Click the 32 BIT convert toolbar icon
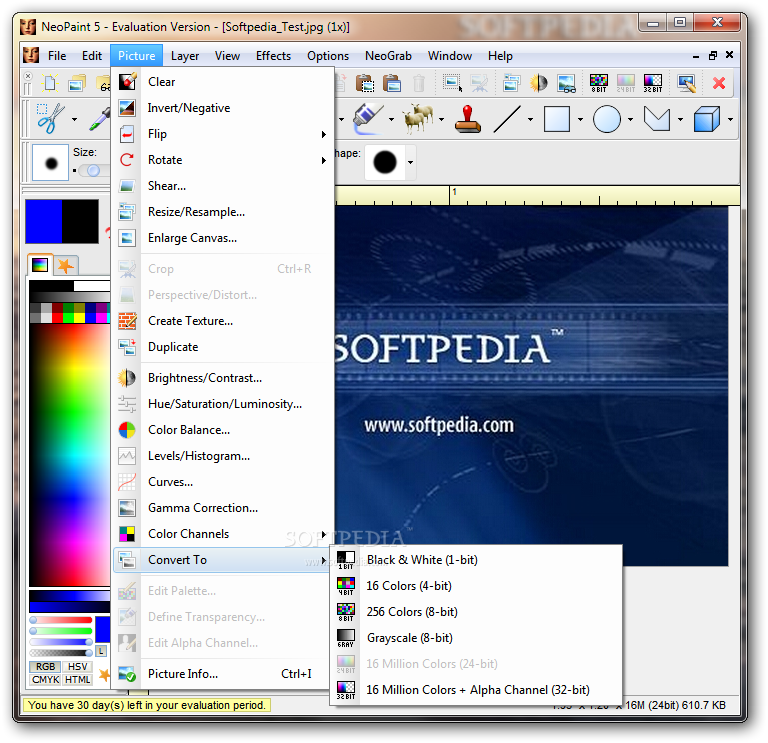Viewport: 768px width, 743px height. click(x=652, y=83)
